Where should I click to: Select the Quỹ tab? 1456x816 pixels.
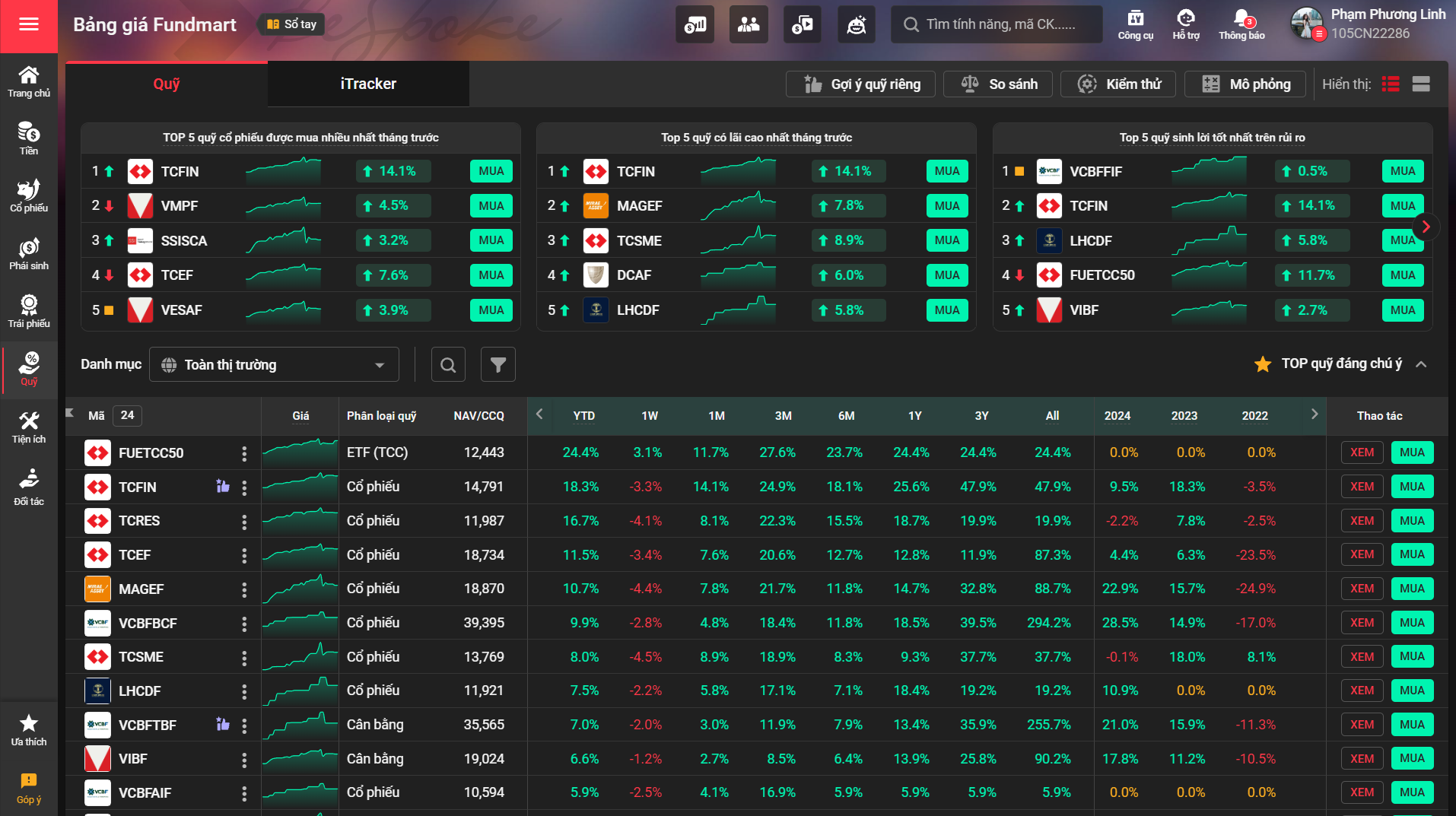pos(167,84)
